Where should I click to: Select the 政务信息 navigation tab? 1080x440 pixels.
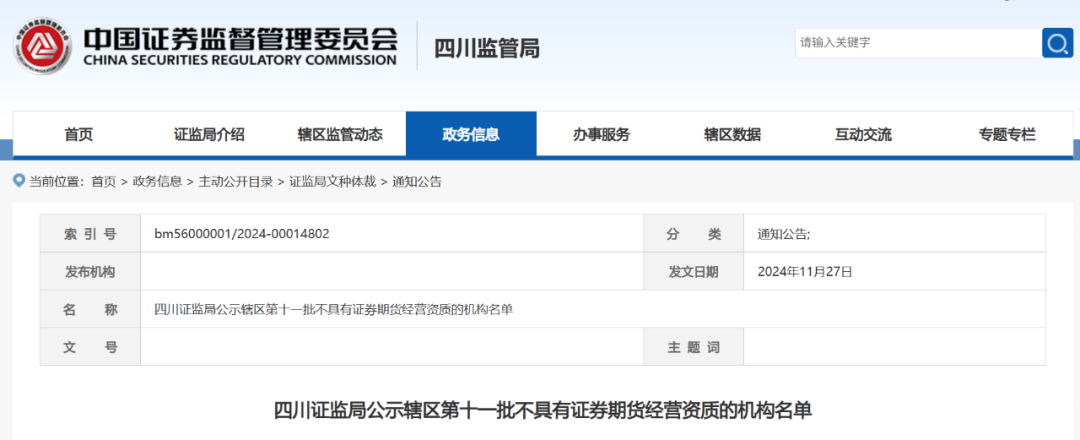pyautogui.click(x=471, y=135)
